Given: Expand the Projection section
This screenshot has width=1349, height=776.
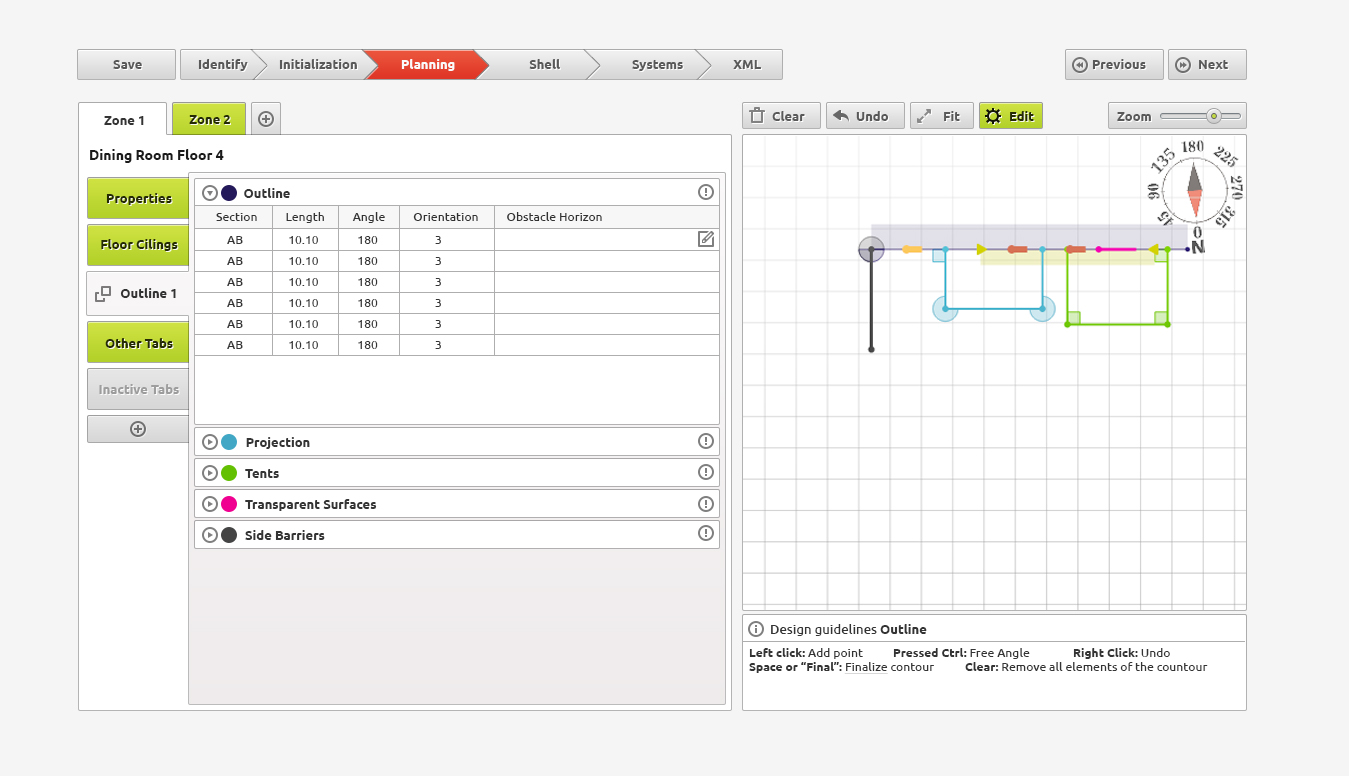Looking at the screenshot, I should pyautogui.click(x=210, y=442).
